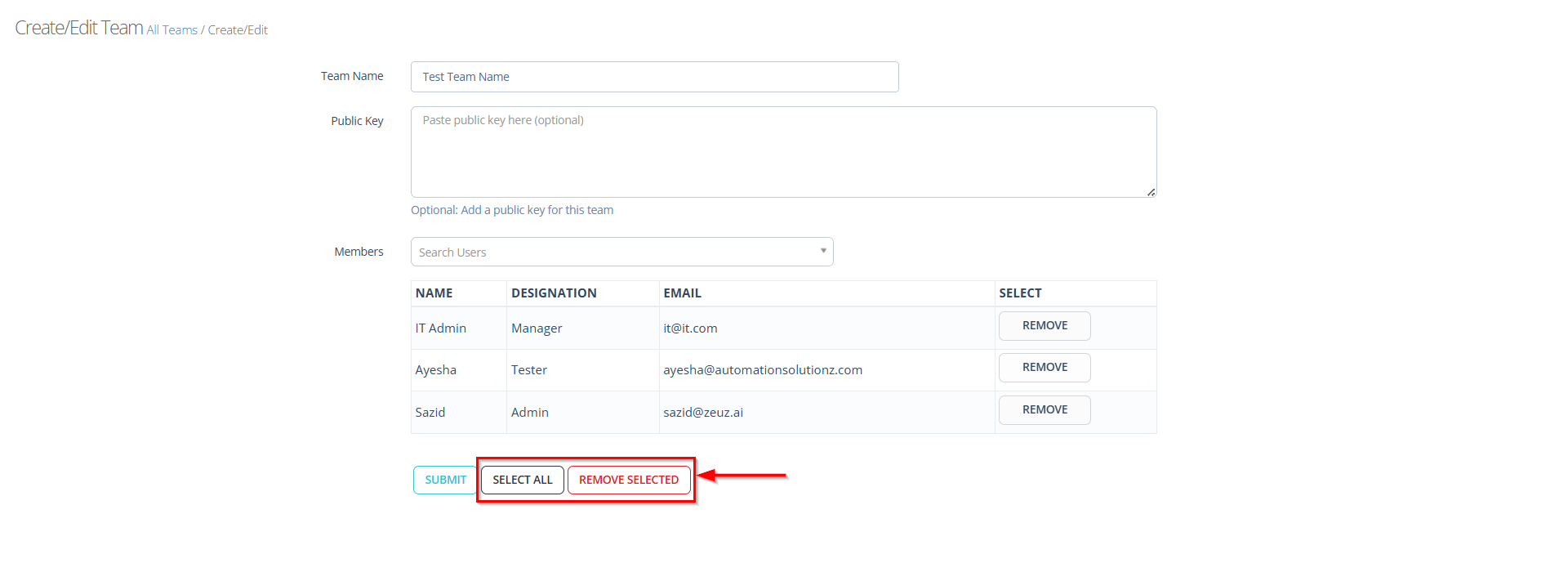1568x581 pixels.
Task: Click the SELECT column header
Action: pyautogui.click(x=1020, y=293)
